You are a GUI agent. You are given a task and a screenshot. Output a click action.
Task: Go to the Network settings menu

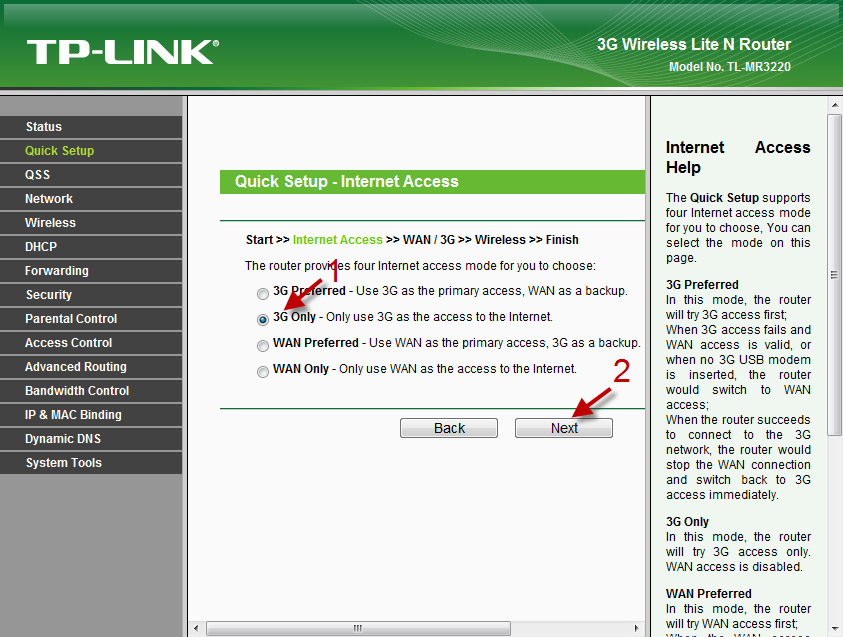point(91,199)
